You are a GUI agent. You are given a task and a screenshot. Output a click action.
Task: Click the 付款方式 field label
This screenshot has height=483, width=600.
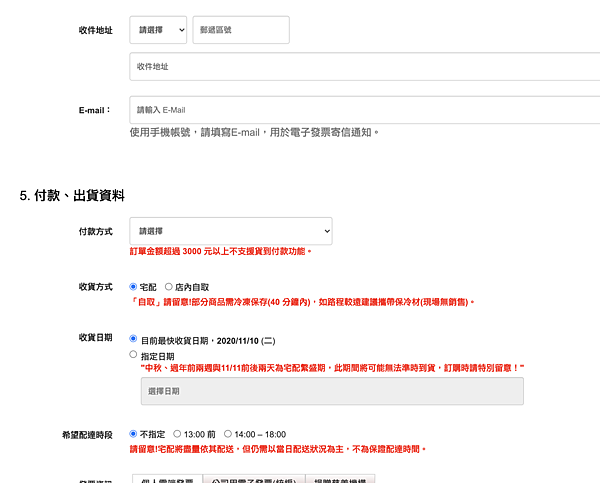(96, 232)
